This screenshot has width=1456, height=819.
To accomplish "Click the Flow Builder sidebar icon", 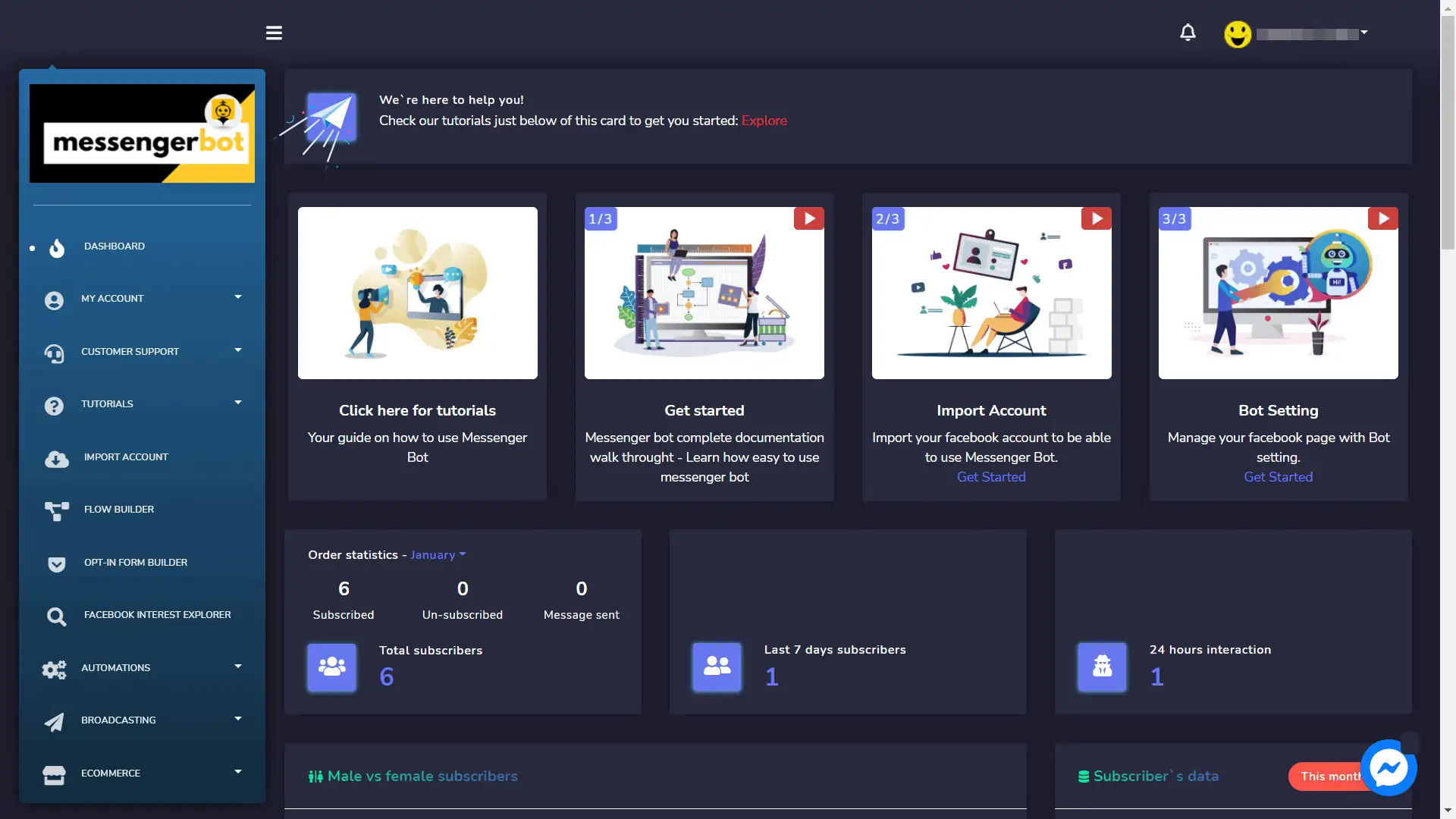I will click(55, 509).
